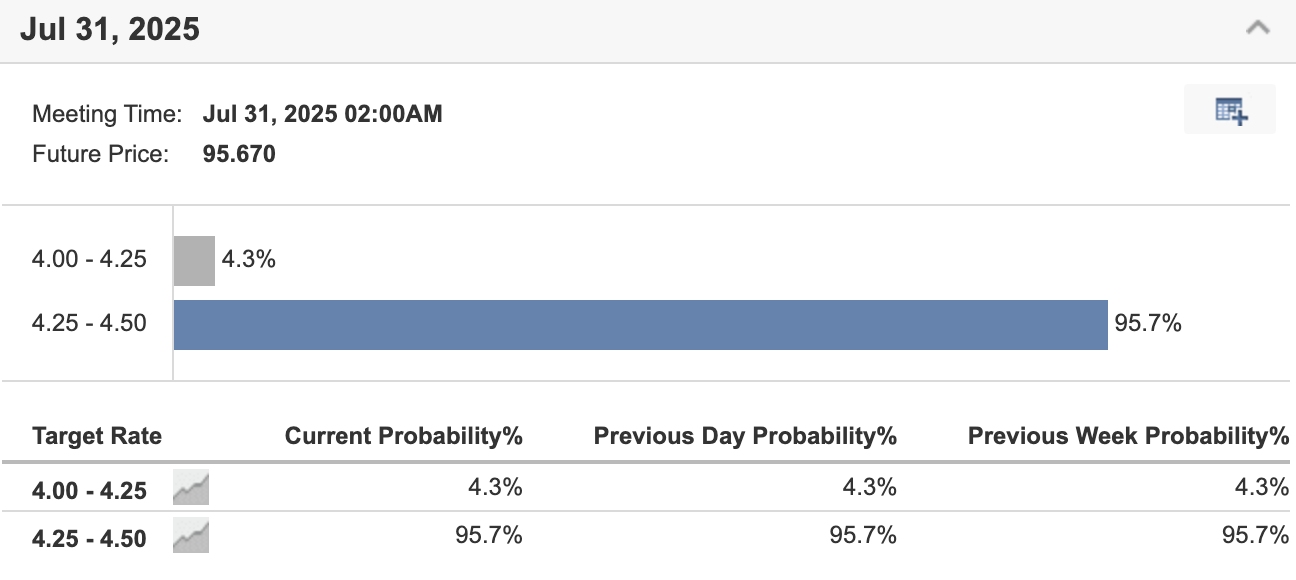Select the gray 4.3% probability bar

[x=194, y=258]
